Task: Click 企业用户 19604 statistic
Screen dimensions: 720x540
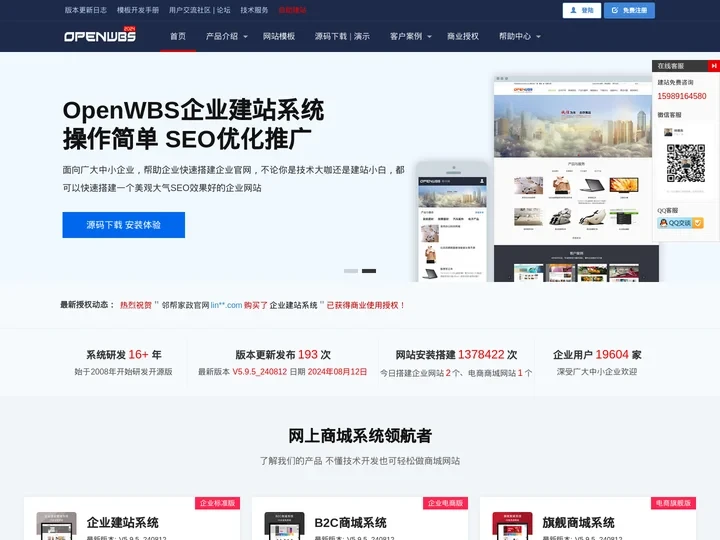Action: coord(597,354)
